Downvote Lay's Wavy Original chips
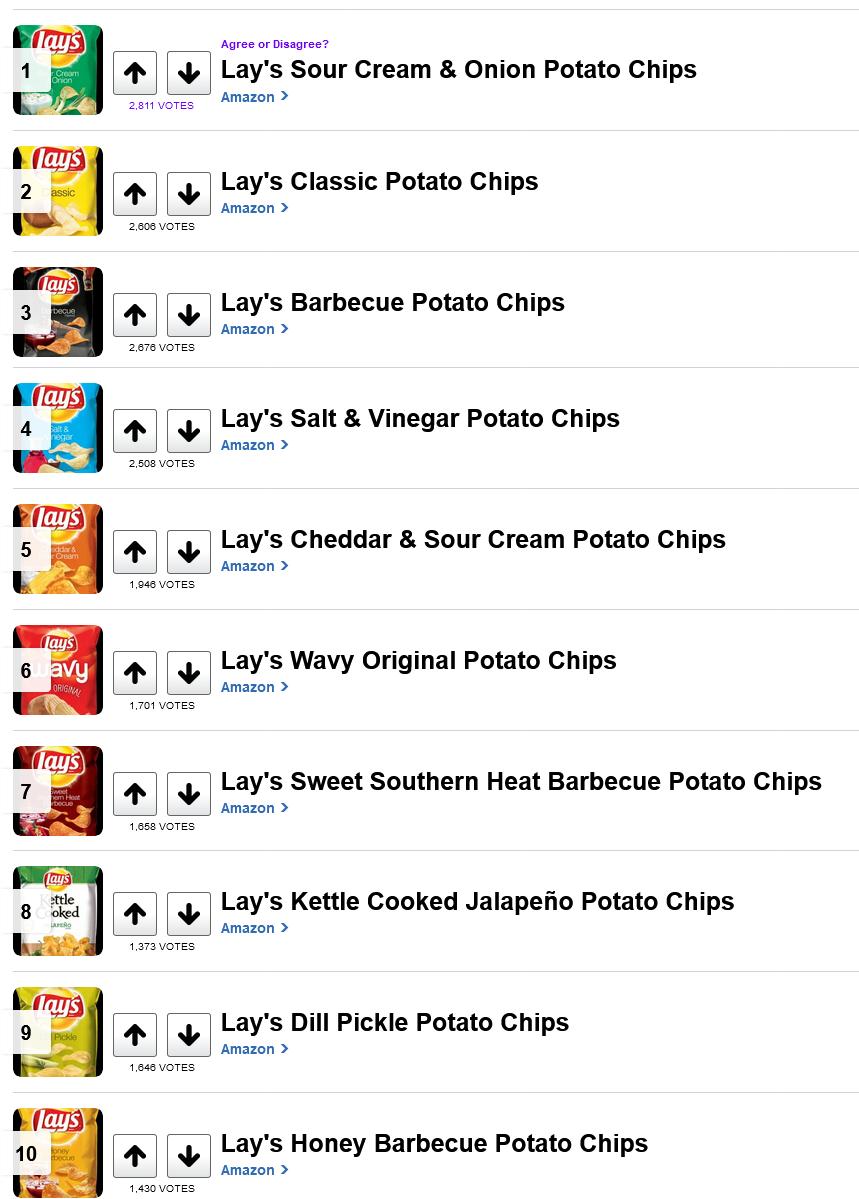The image size is (859, 1199). (189, 673)
